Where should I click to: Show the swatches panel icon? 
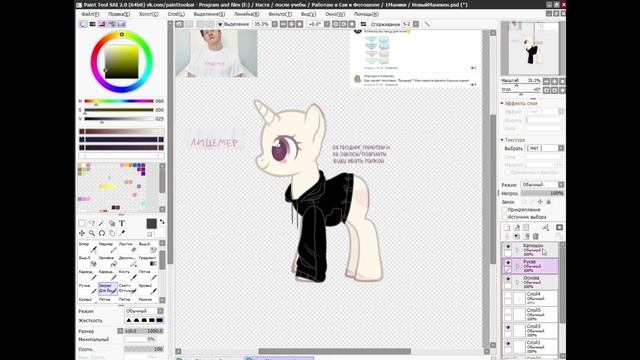pos(121,24)
